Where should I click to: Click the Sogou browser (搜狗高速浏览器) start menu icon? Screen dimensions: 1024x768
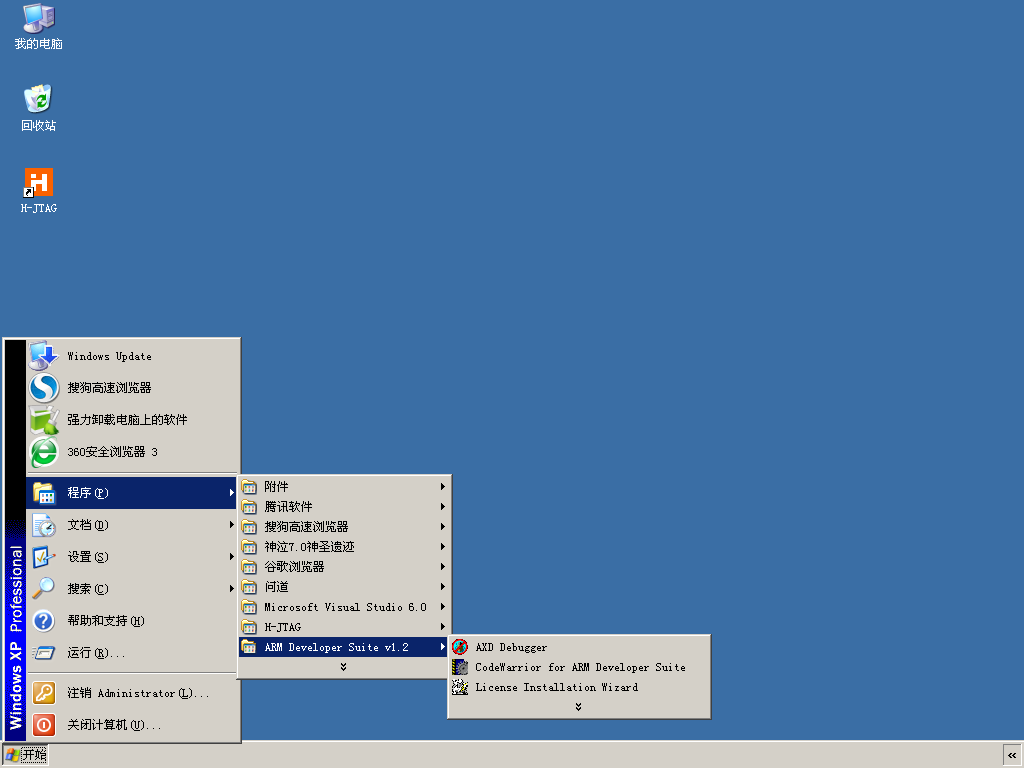coord(44,388)
